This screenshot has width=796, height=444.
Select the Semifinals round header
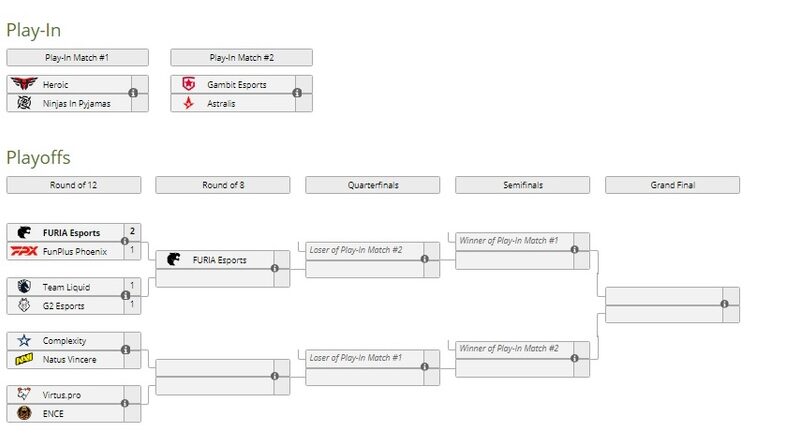[522, 185]
